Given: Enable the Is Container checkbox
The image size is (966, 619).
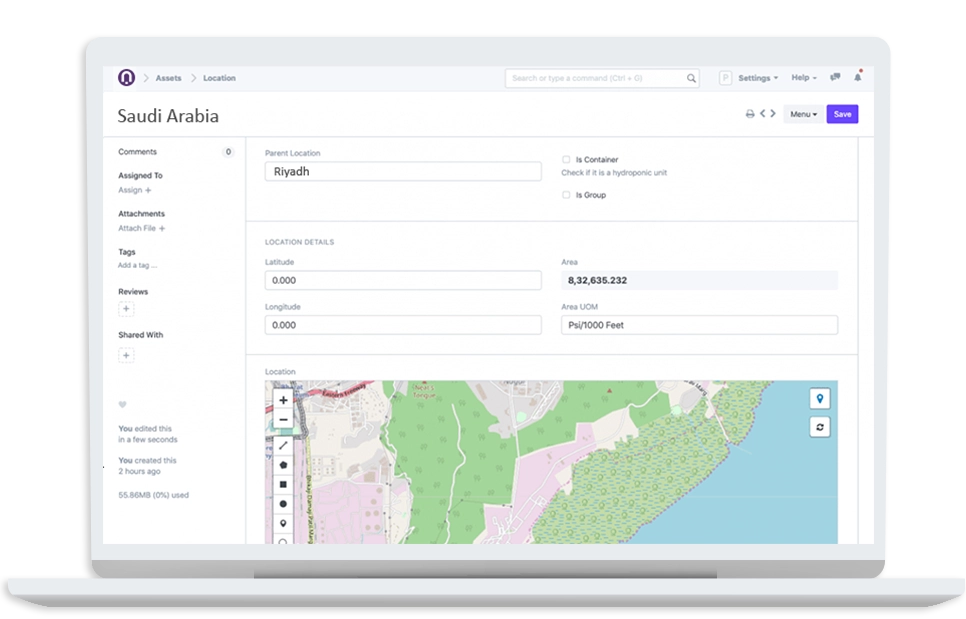Looking at the screenshot, I should coord(566,160).
